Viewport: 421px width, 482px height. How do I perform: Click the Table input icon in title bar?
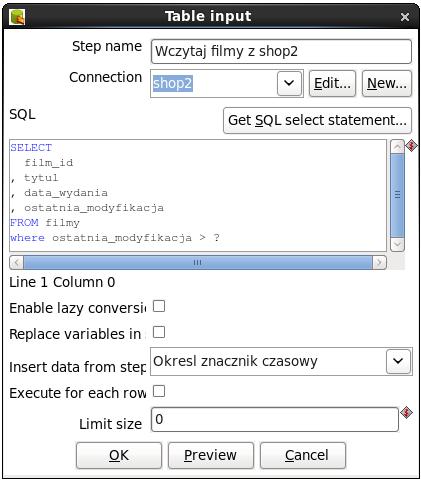click(x=17, y=17)
